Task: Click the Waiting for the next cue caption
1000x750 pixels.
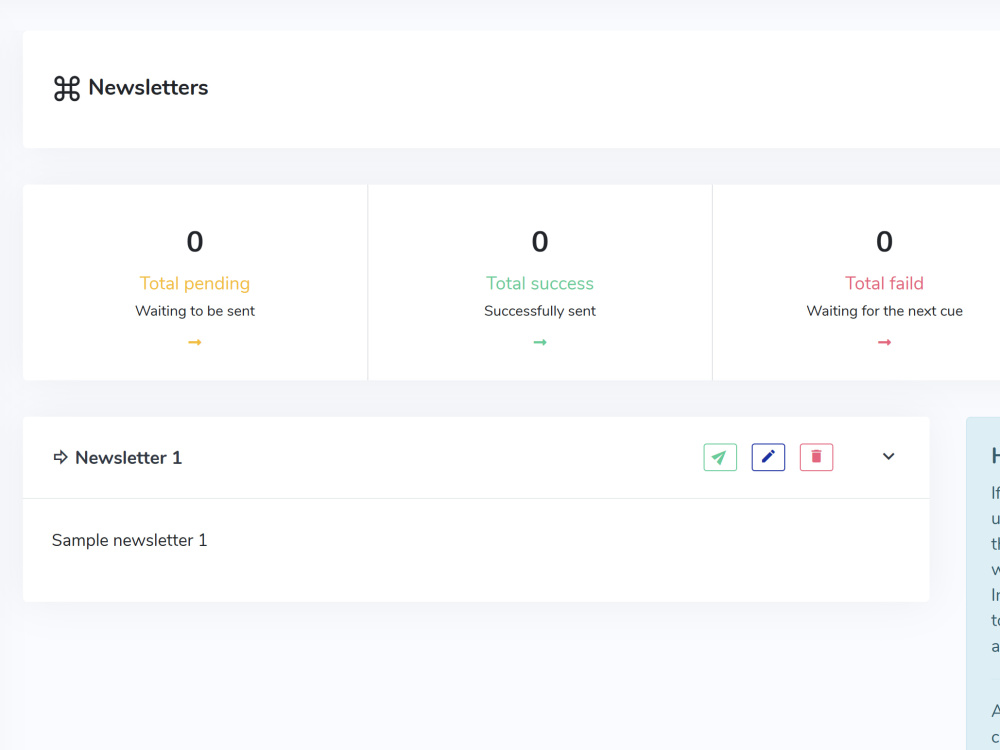Action: [884, 311]
